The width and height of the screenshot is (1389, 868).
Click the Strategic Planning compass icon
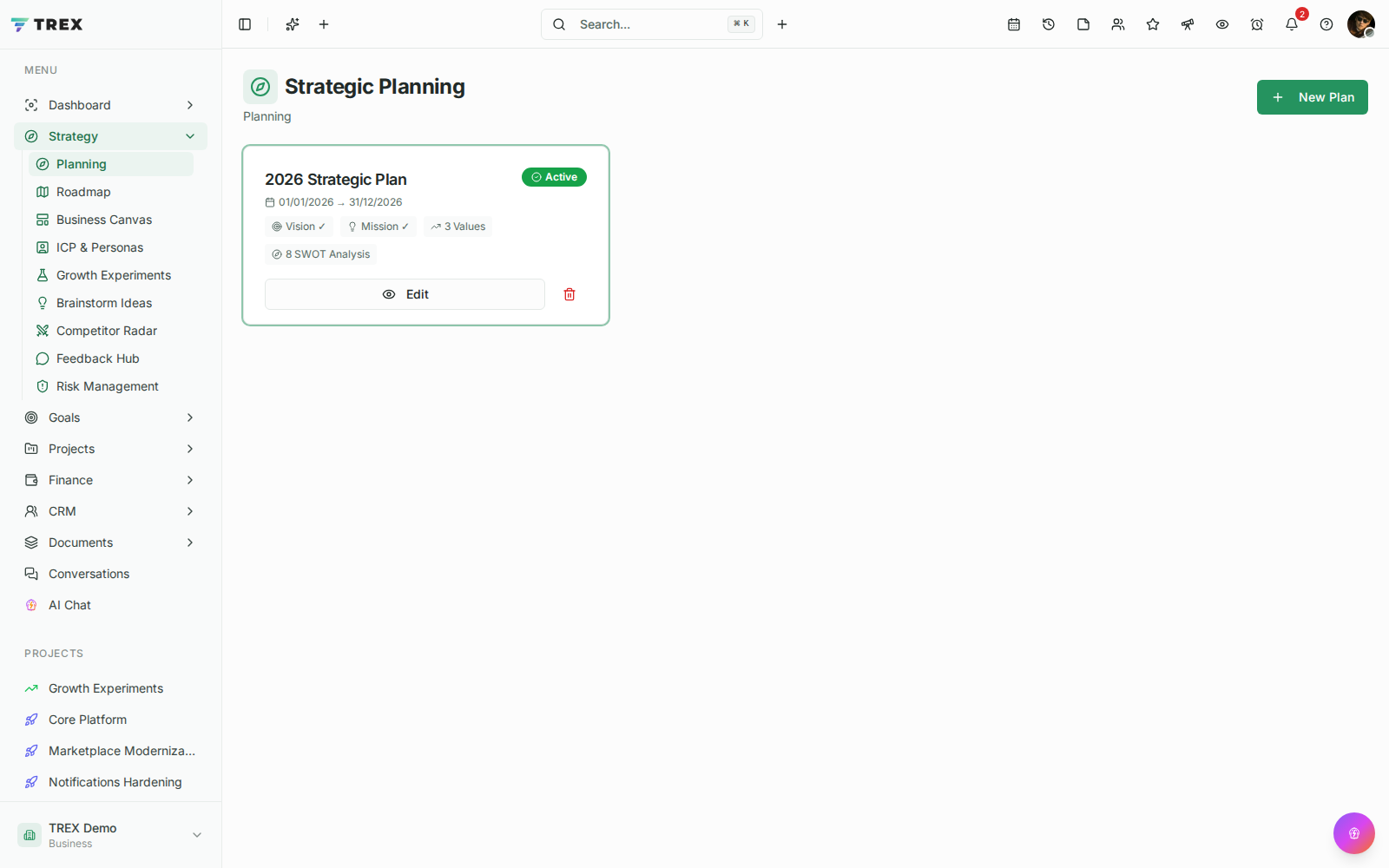tap(260, 87)
